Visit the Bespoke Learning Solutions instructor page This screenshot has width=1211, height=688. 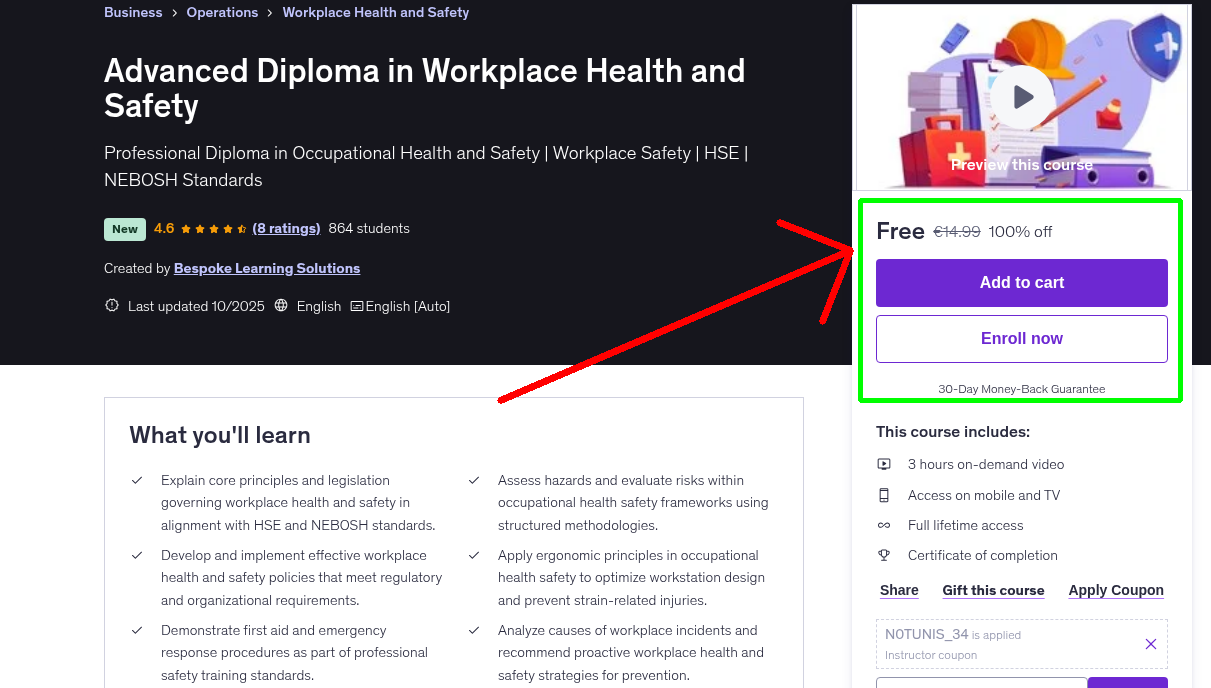coord(266,268)
